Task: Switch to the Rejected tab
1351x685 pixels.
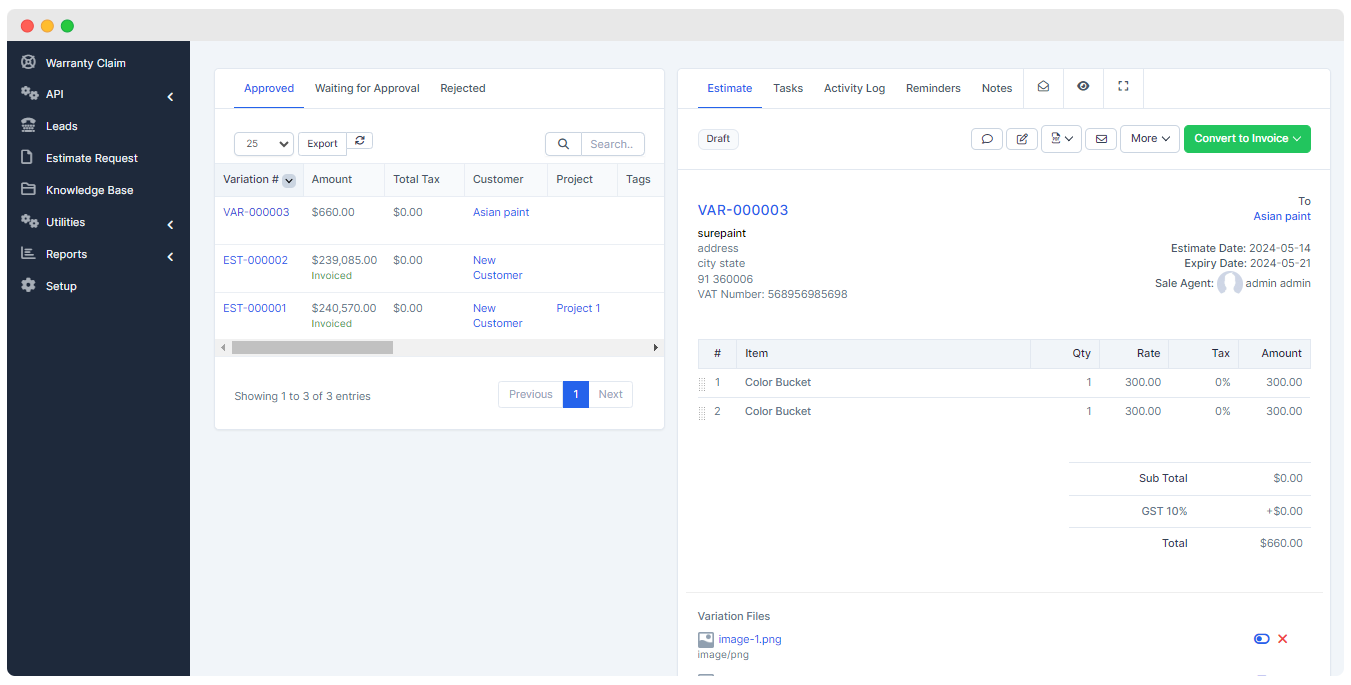Action: coord(463,88)
